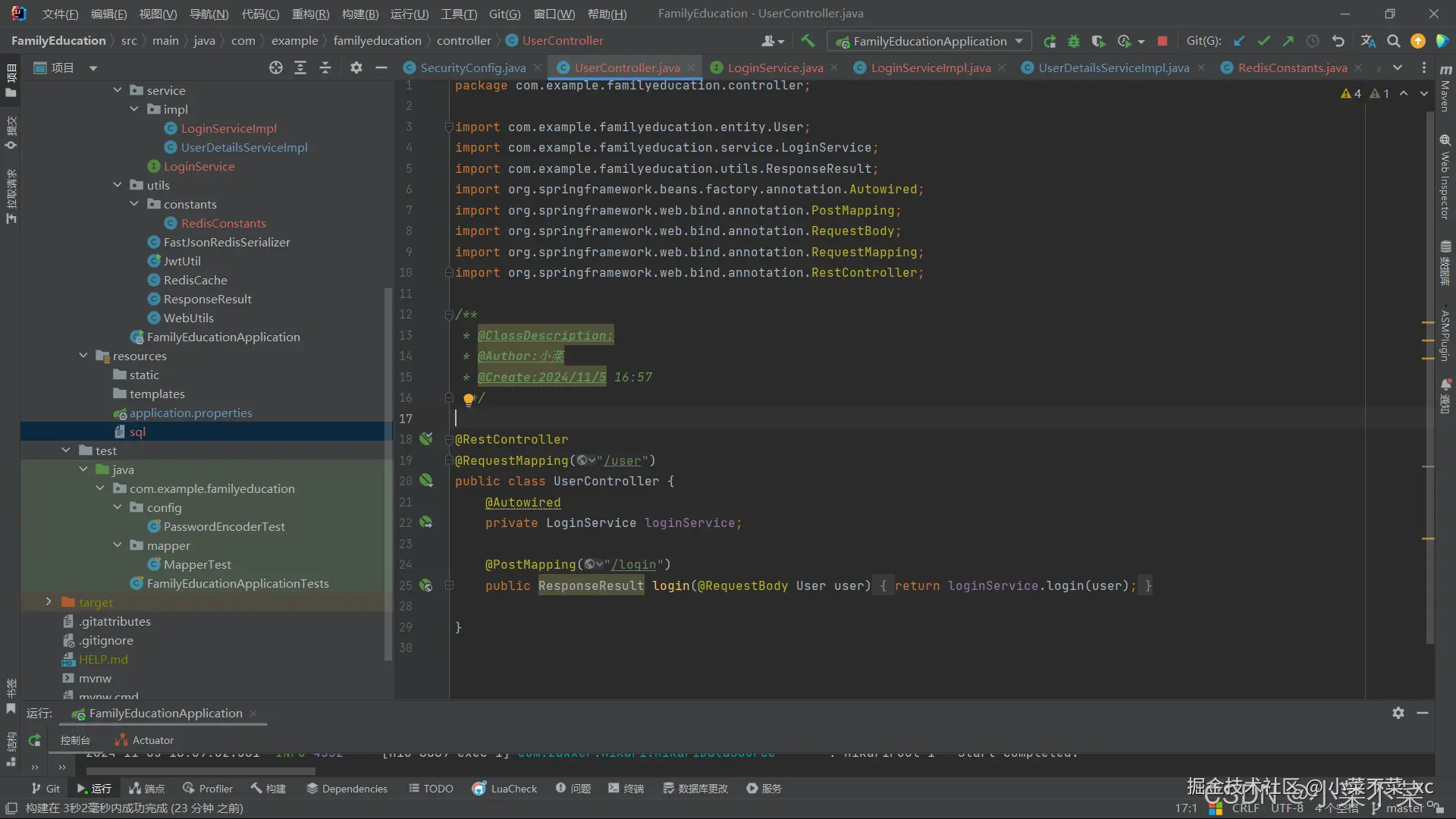Open Search Everywhere magnifier icon
This screenshot has height=819, width=1456.
point(1393,41)
